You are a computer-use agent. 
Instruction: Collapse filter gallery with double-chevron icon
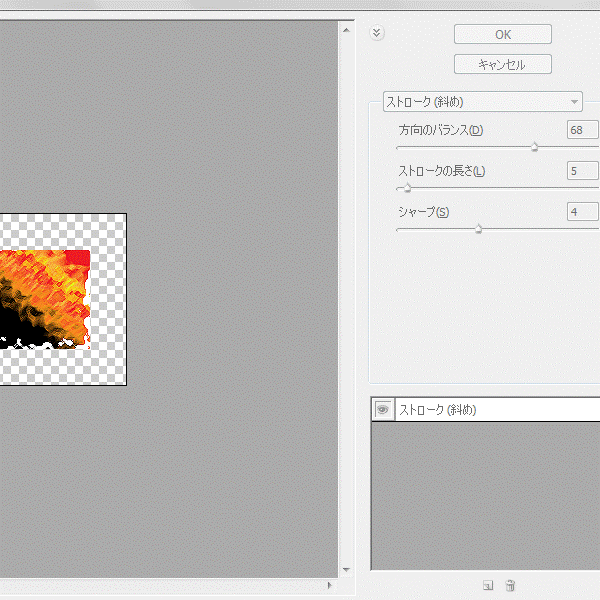[377, 33]
